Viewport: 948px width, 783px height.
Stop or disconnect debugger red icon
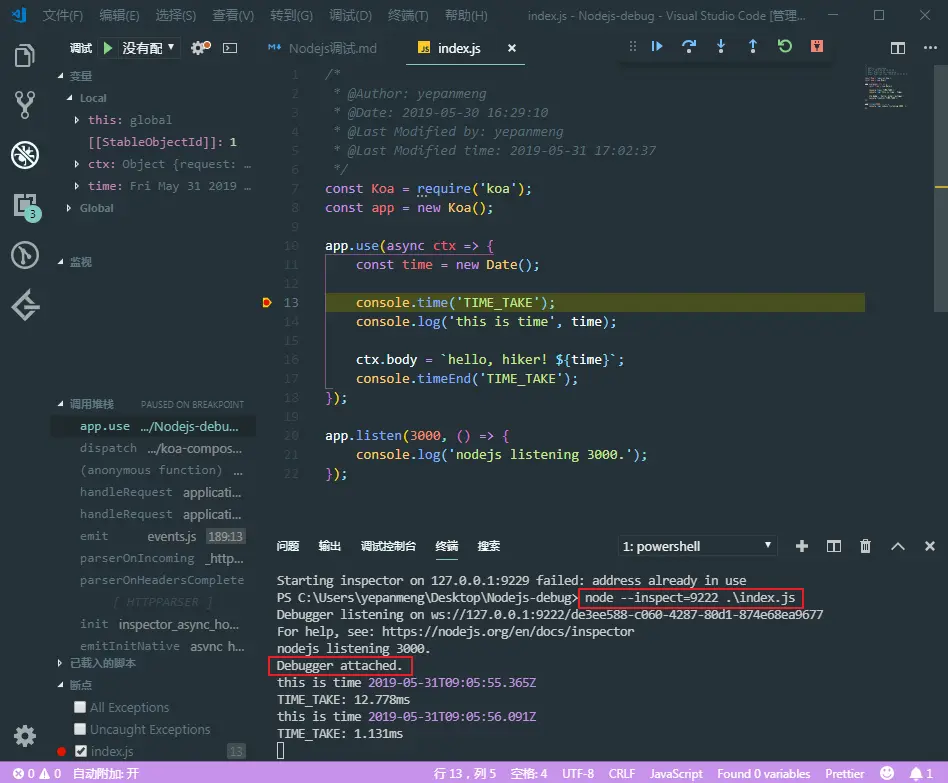click(x=817, y=46)
